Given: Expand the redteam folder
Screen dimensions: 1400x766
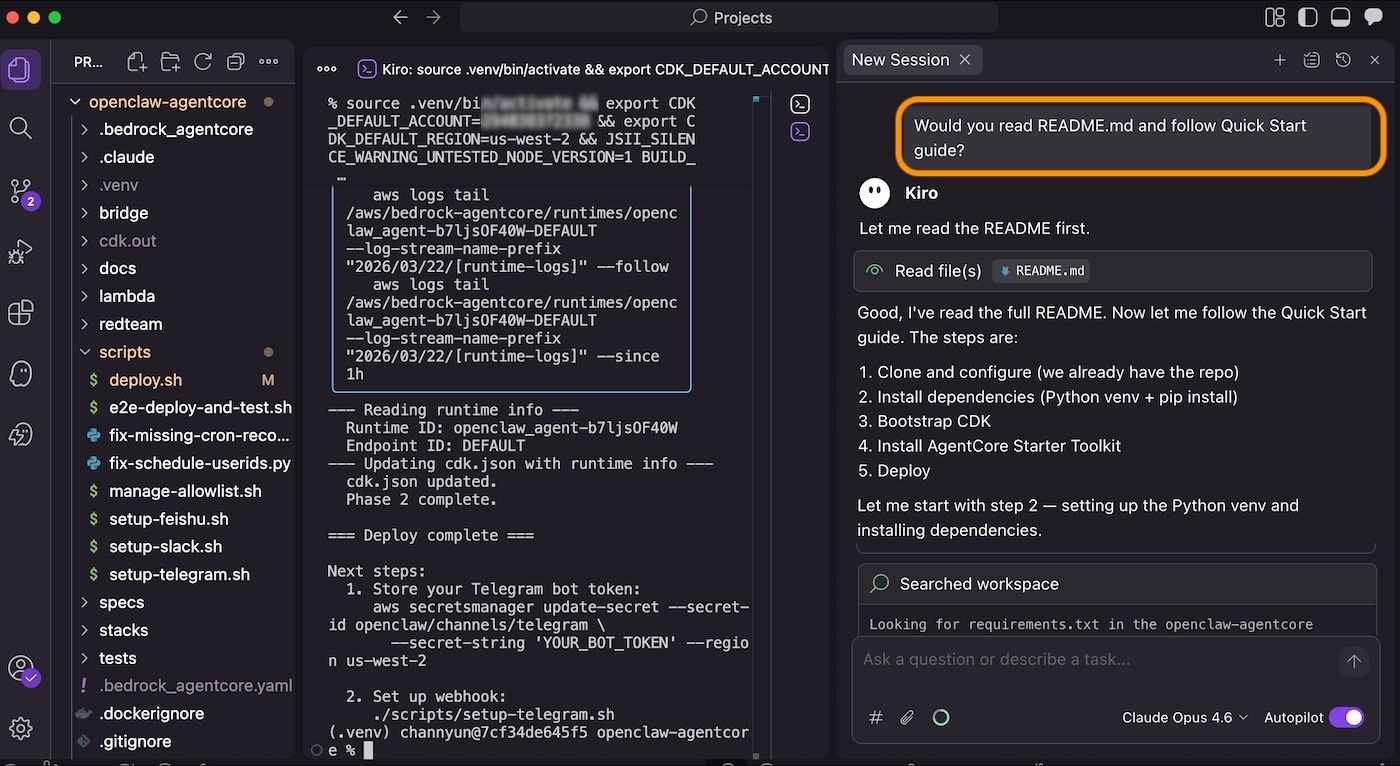Looking at the screenshot, I should pyautogui.click(x=130, y=324).
